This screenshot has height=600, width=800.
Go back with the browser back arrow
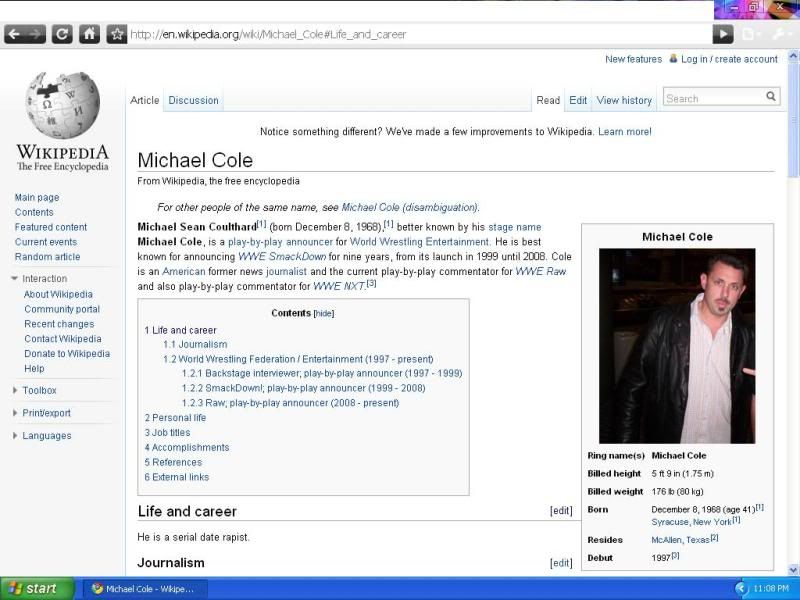[14, 34]
